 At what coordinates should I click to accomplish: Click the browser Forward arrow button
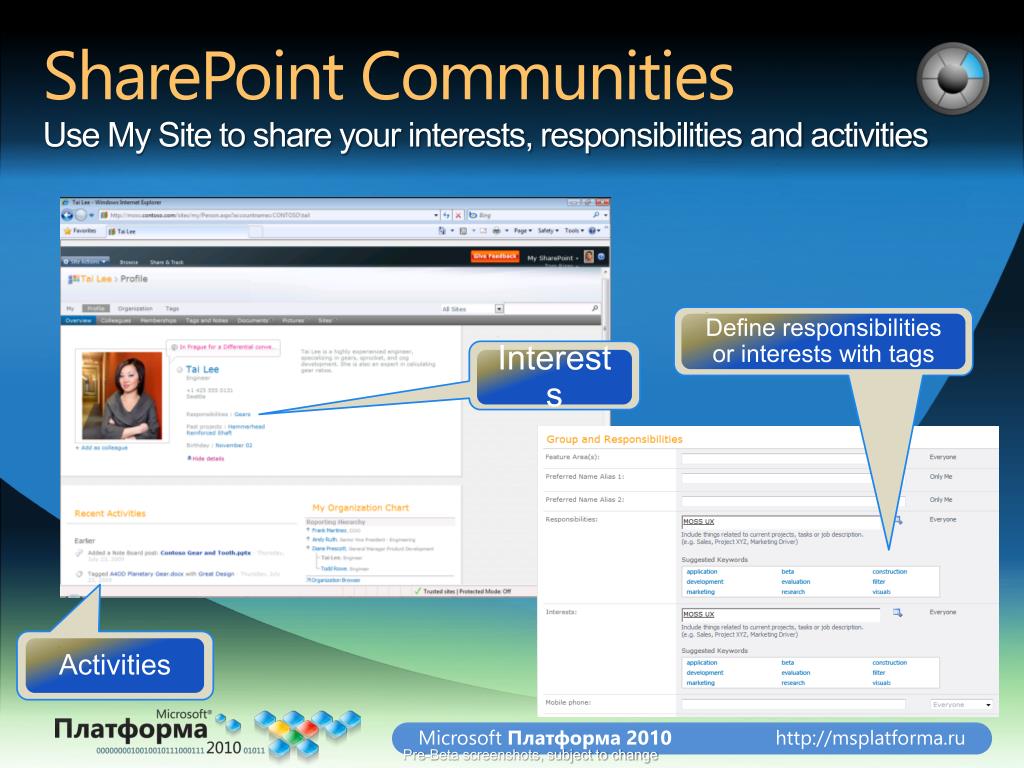(81, 215)
